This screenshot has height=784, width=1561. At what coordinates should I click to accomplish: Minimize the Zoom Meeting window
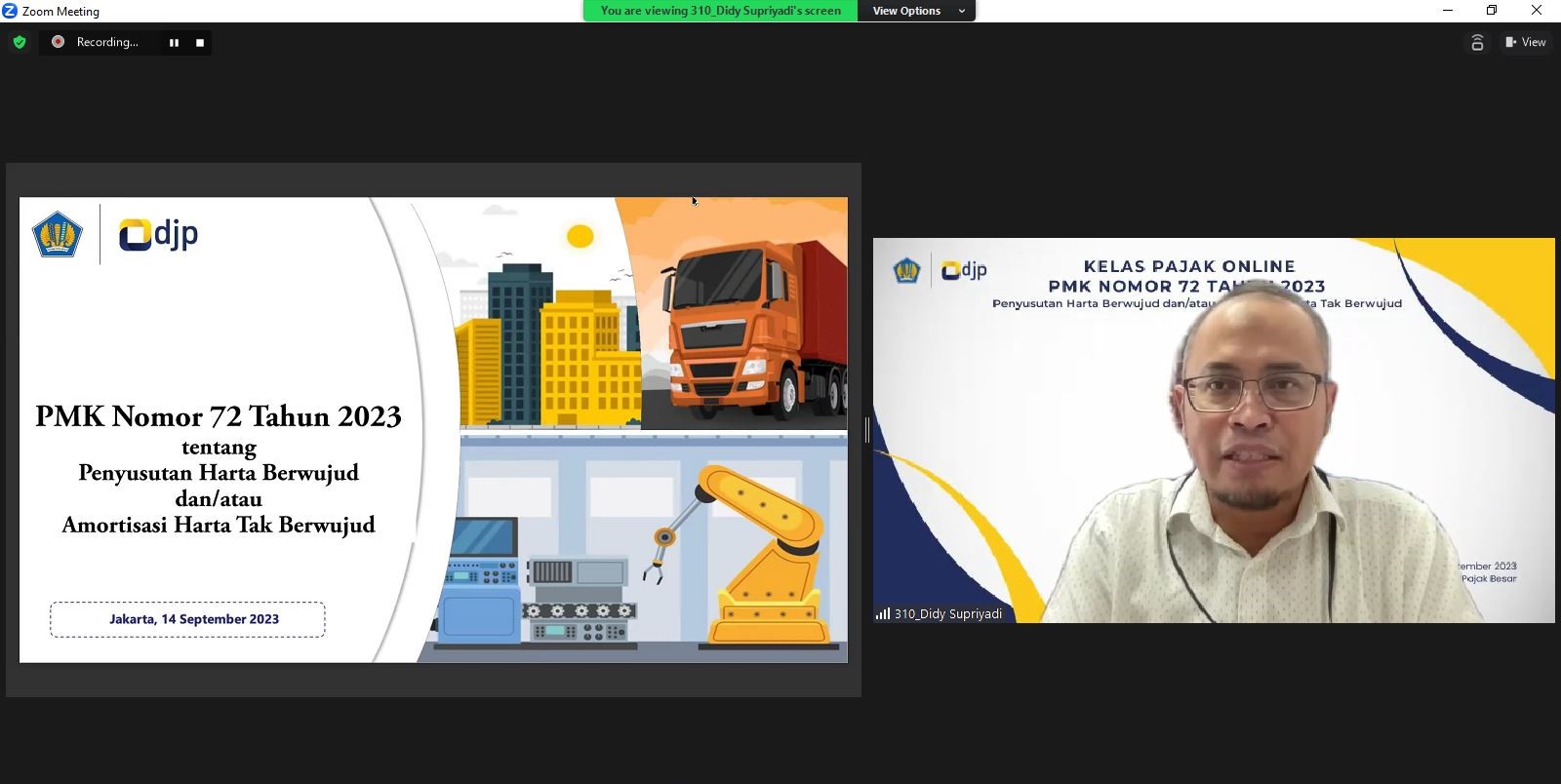click(1447, 11)
